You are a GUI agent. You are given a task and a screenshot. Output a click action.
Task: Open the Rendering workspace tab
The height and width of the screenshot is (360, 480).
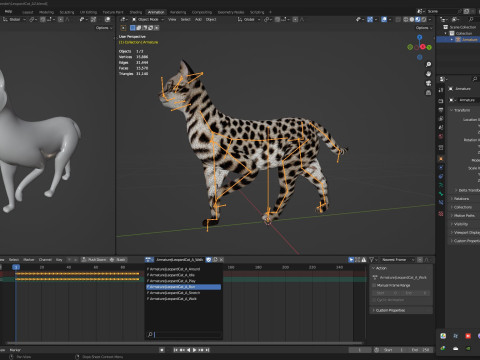point(178,12)
